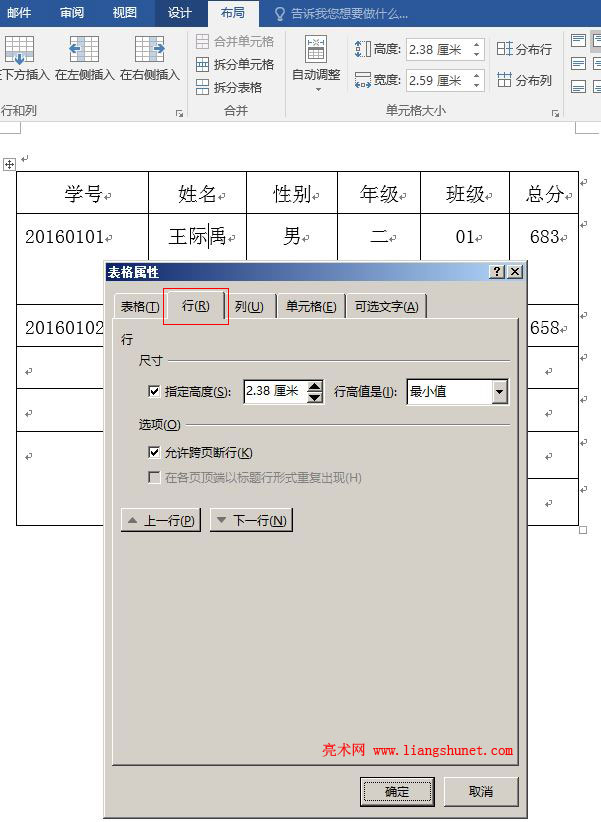
Task: Click Split Cells (拆分单元格) button
Action: tap(235, 64)
